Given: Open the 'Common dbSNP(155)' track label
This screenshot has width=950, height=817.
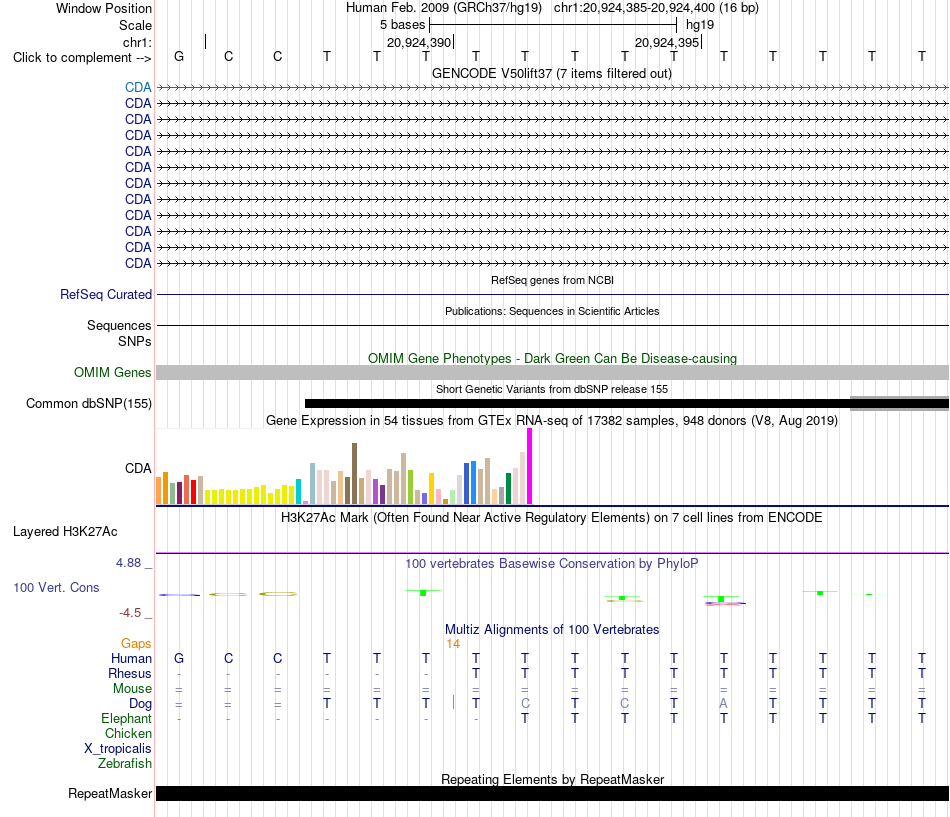Looking at the screenshot, I should (88, 404).
